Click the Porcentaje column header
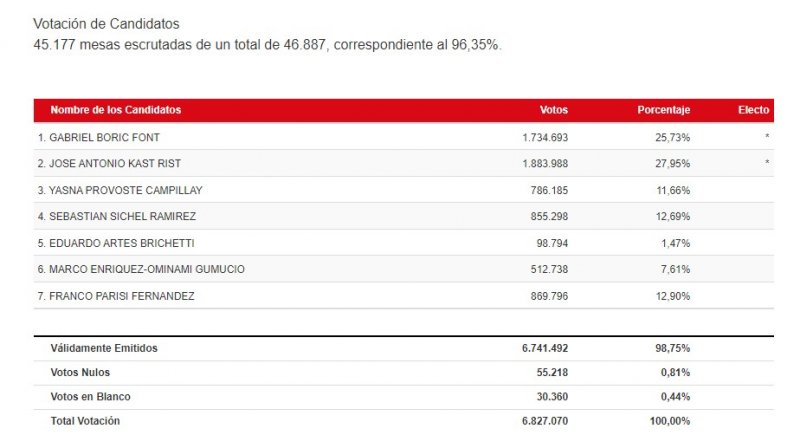The height and width of the screenshot is (448, 800). 663,109
